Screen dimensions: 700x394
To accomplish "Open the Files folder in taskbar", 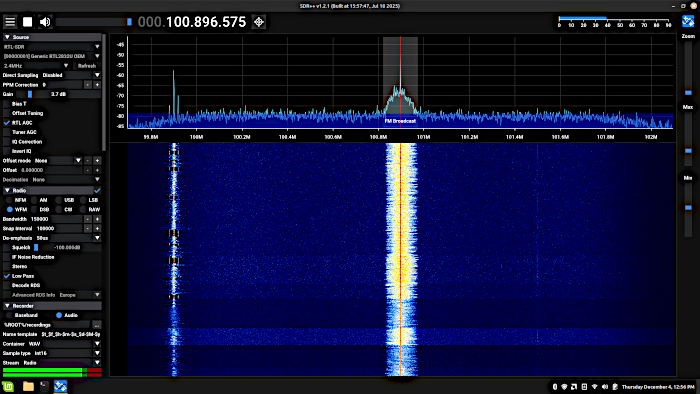I will point(28,386).
